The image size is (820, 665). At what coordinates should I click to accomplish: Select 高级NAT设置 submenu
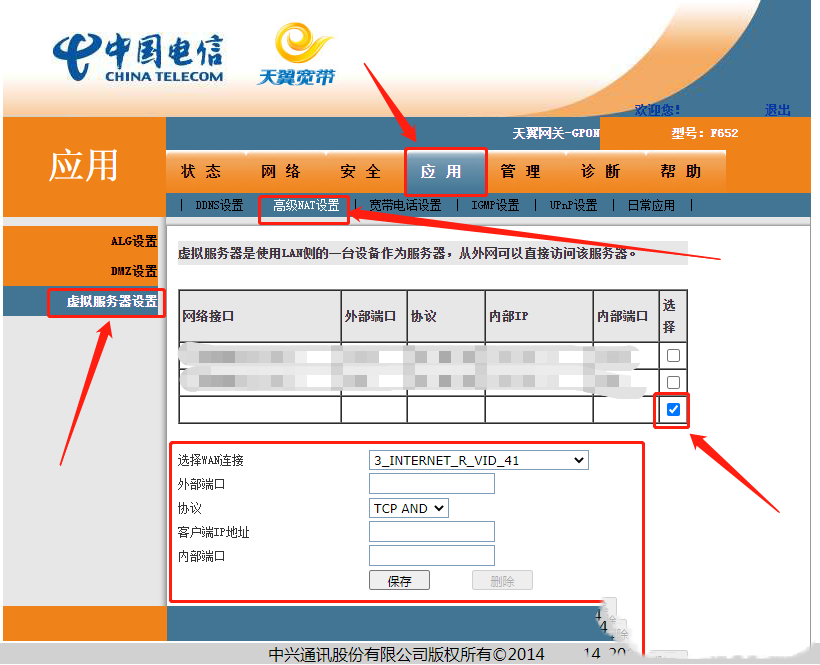click(306, 205)
